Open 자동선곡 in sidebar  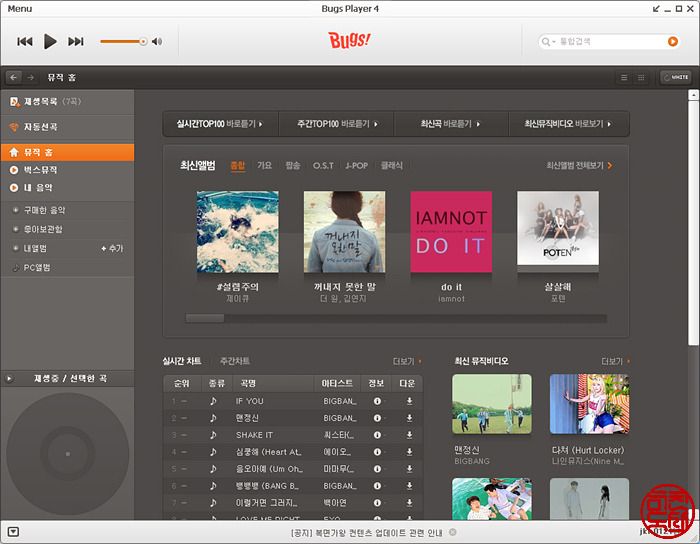[67, 127]
